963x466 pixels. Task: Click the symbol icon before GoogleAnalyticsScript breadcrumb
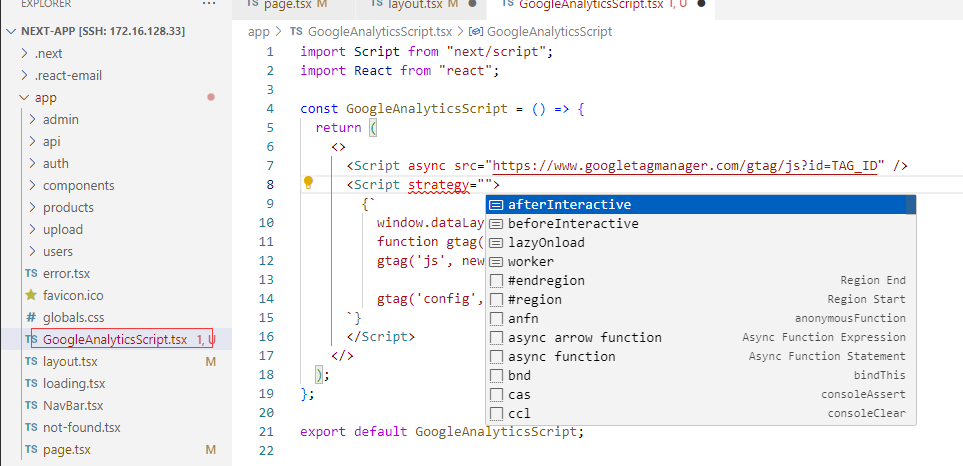[x=477, y=31]
